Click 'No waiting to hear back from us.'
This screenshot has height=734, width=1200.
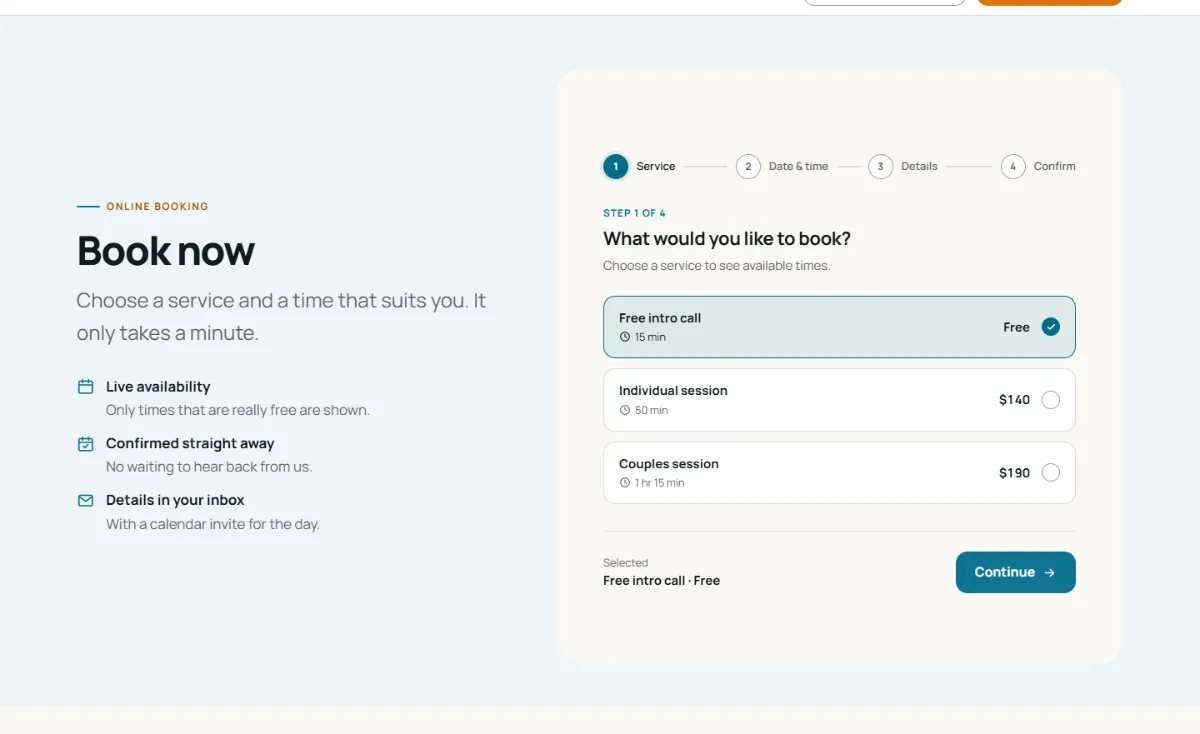click(209, 467)
